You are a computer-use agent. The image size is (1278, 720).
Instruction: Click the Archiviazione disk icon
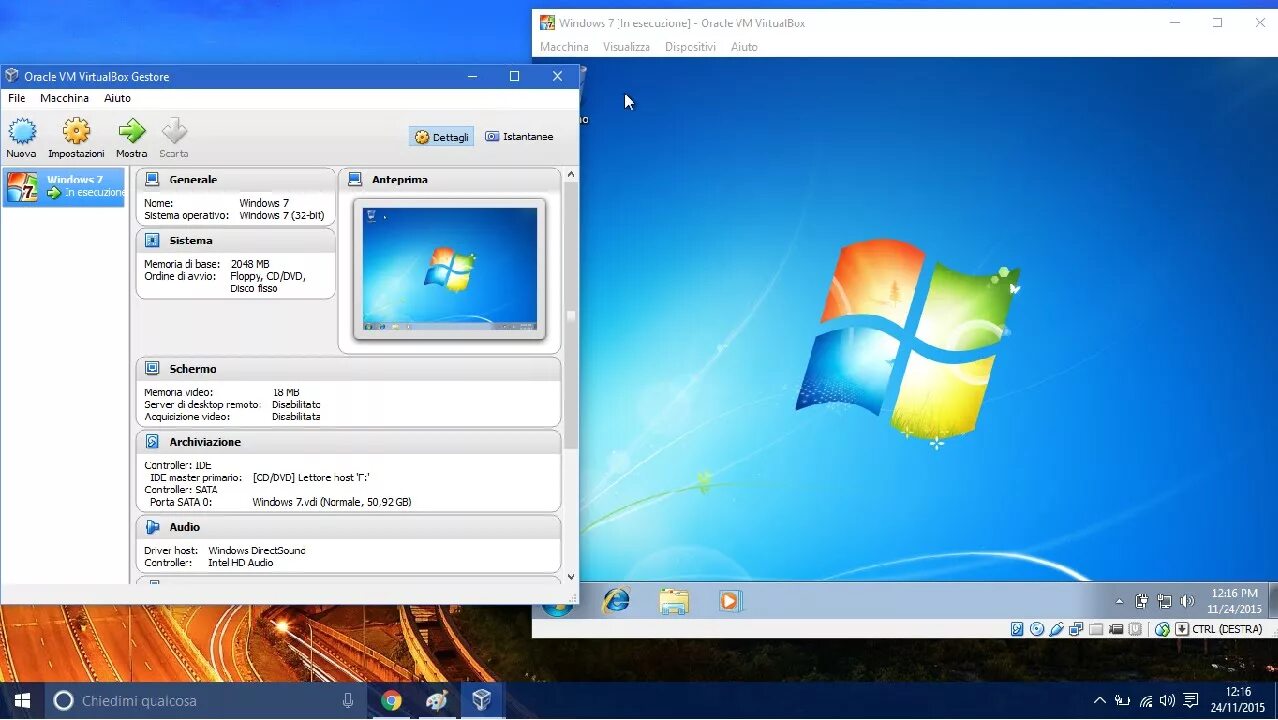coord(152,441)
